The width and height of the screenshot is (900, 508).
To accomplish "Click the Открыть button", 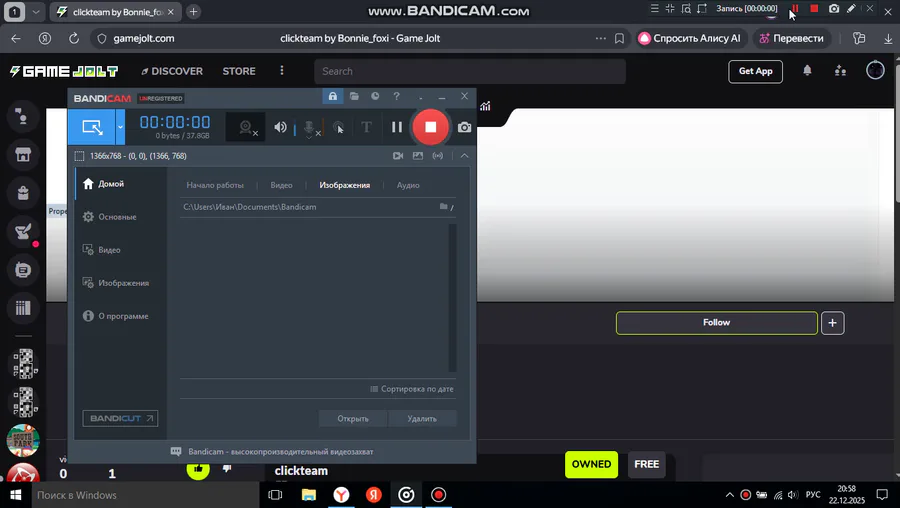I will click(353, 418).
